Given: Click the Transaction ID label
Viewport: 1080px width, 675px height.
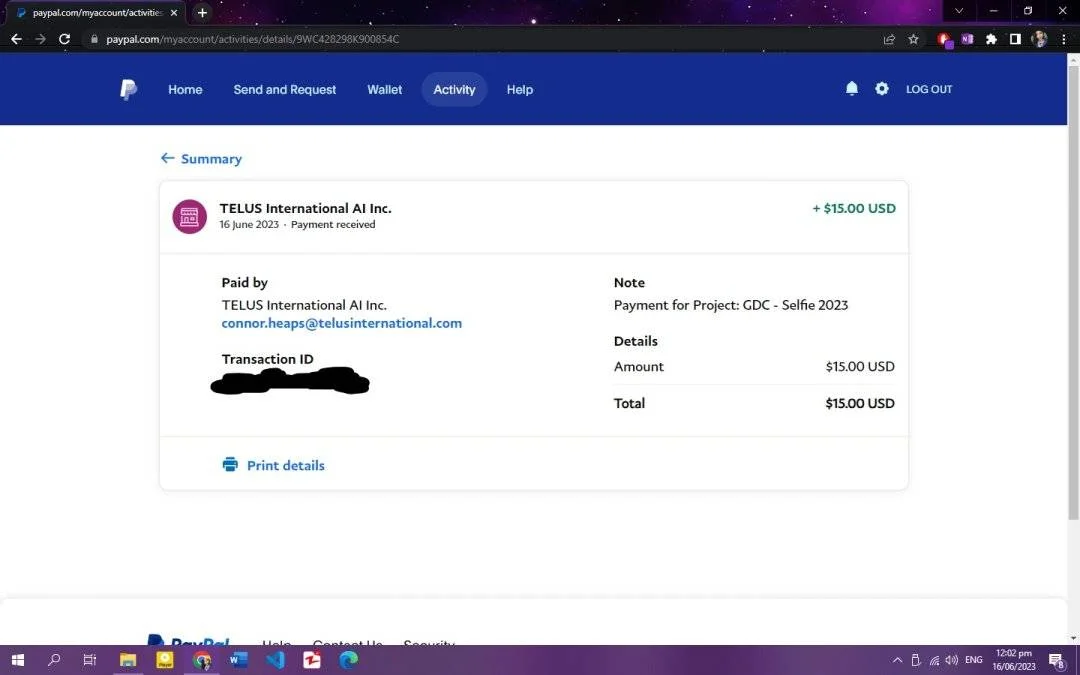Looking at the screenshot, I should point(267,359).
